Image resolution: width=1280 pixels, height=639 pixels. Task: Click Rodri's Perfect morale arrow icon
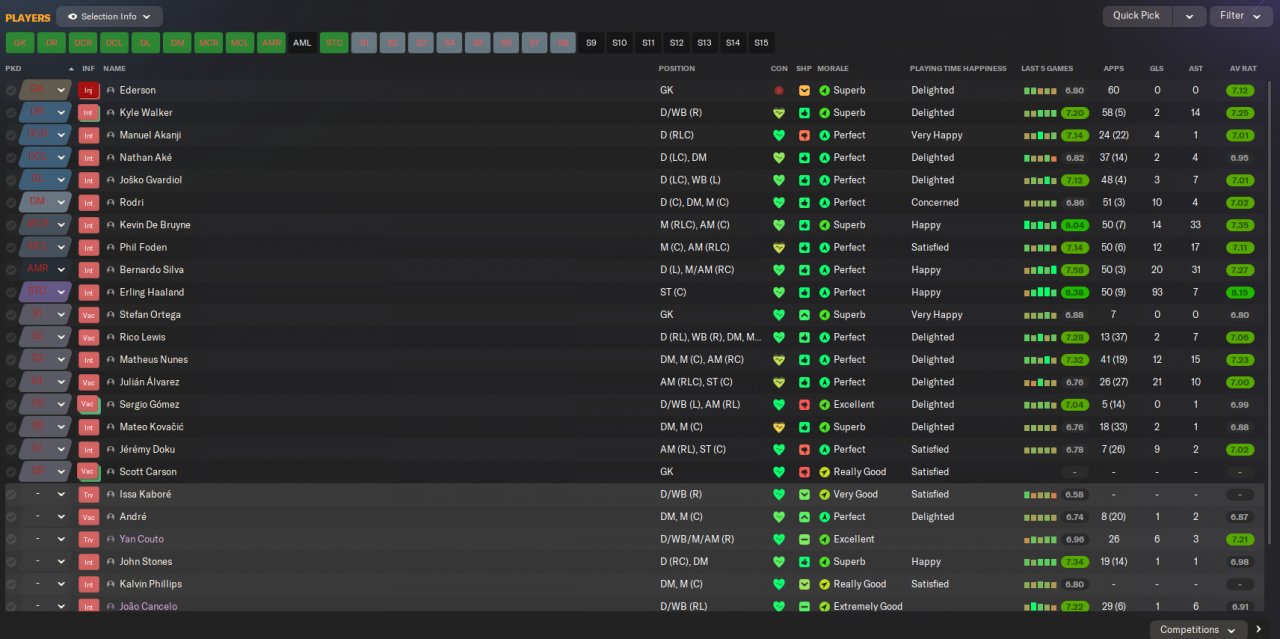coord(825,203)
